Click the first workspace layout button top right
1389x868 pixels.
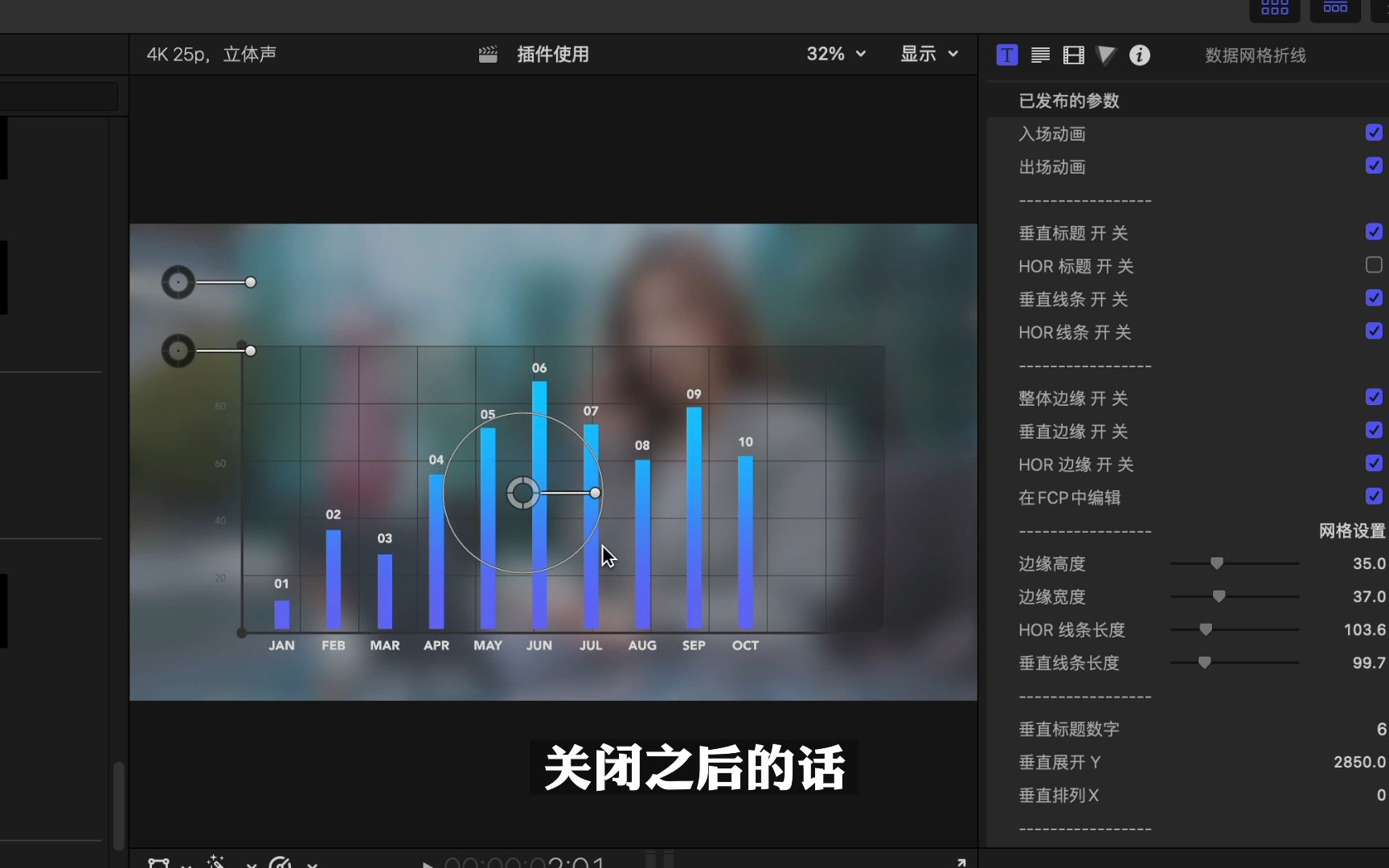pyautogui.click(x=1275, y=9)
